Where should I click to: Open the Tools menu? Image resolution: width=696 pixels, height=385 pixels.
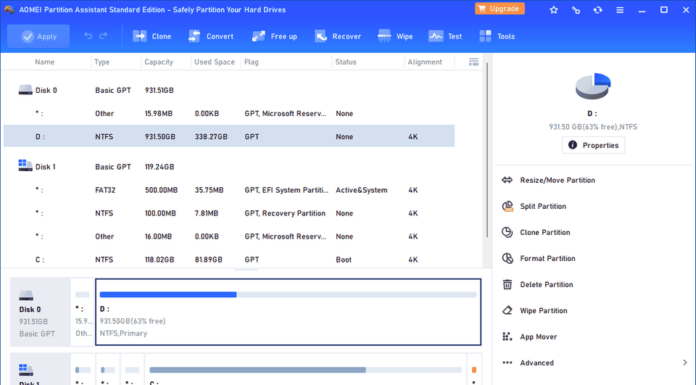497,36
